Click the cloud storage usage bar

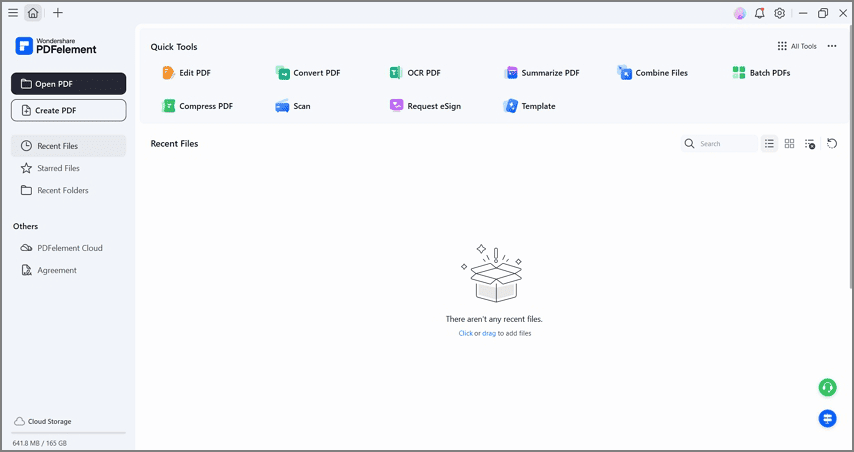(x=69, y=433)
